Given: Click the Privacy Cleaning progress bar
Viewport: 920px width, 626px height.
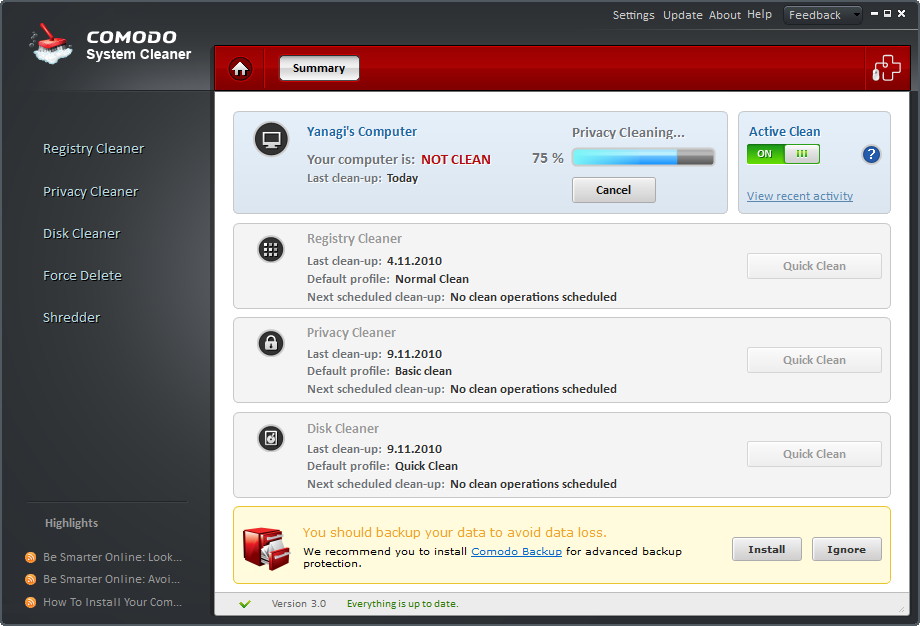Looking at the screenshot, I should pos(643,156).
